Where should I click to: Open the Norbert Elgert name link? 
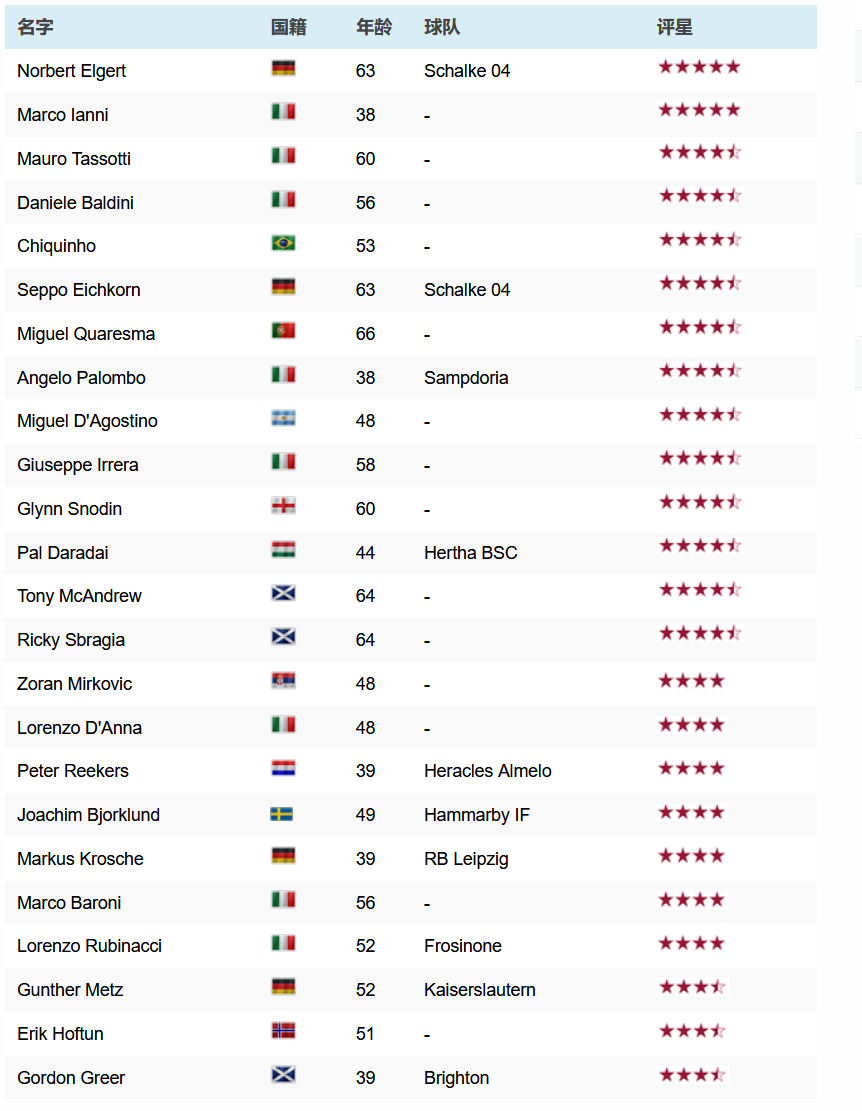[72, 71]
